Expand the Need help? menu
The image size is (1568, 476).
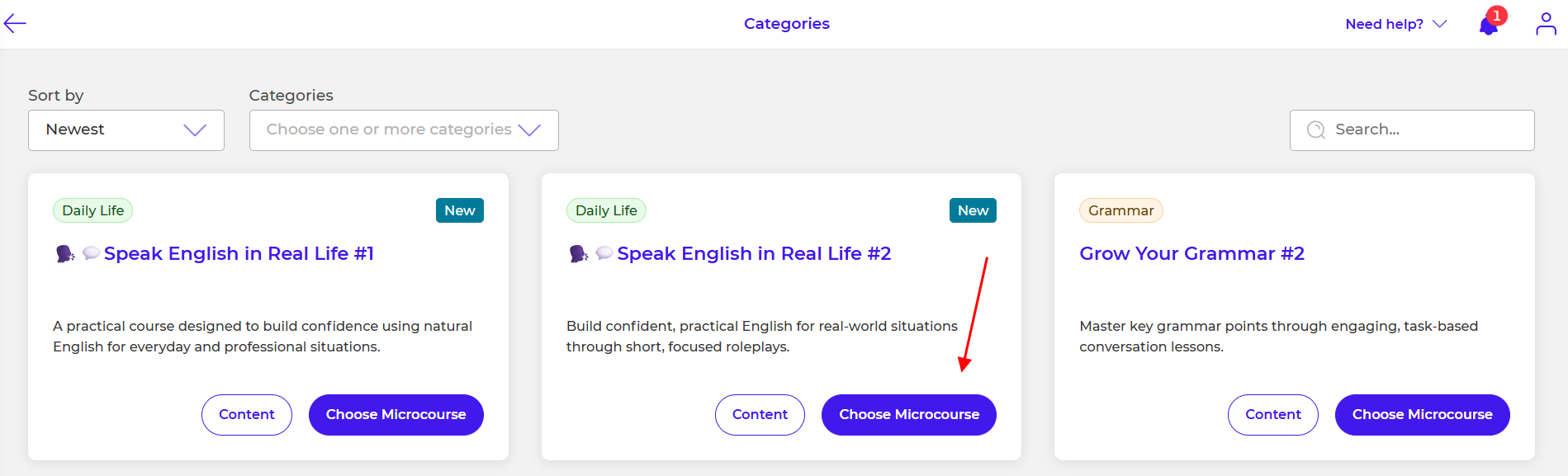(x=1395, y=24)
